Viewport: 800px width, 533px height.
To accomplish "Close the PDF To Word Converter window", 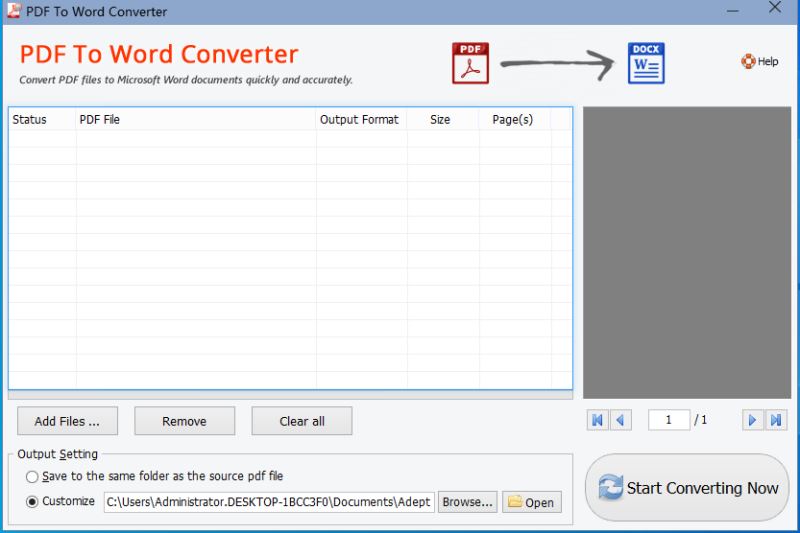I will [x=775, y=7].
